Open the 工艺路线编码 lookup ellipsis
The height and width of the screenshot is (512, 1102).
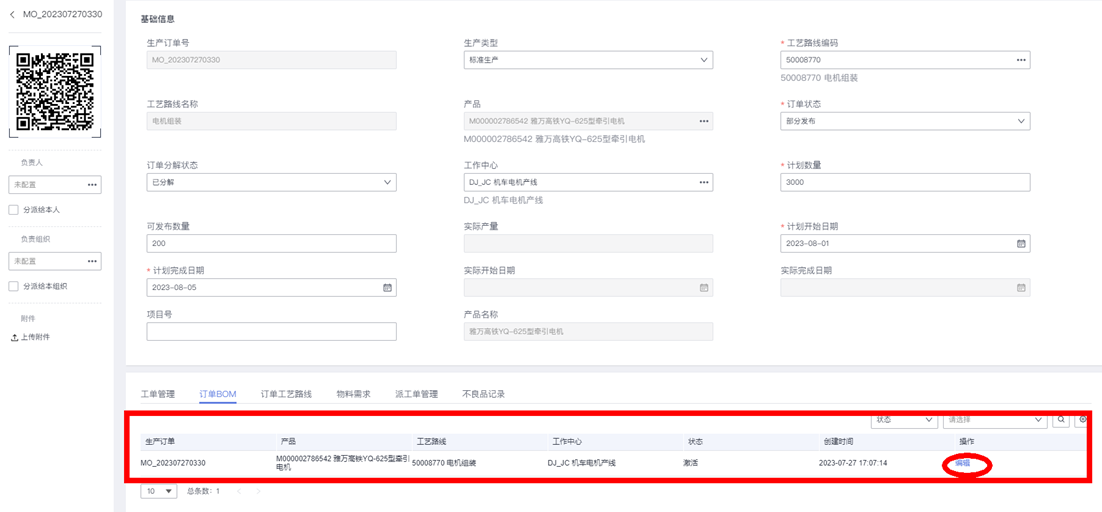[x=1020, y=60]
